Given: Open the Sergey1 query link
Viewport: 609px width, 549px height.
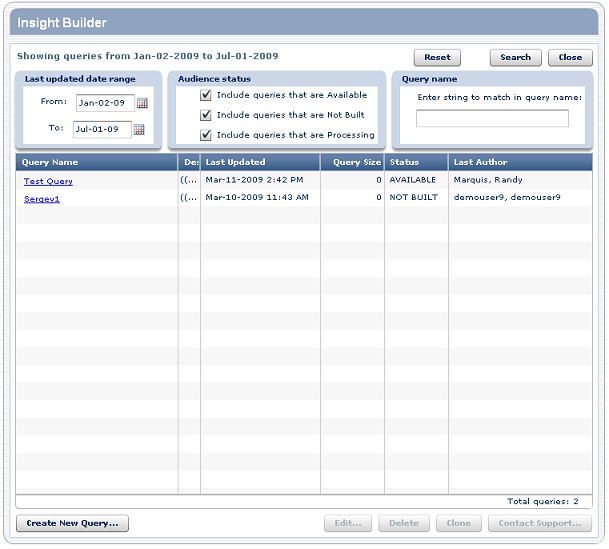Looking at the screenshot, I should [42, 198].
